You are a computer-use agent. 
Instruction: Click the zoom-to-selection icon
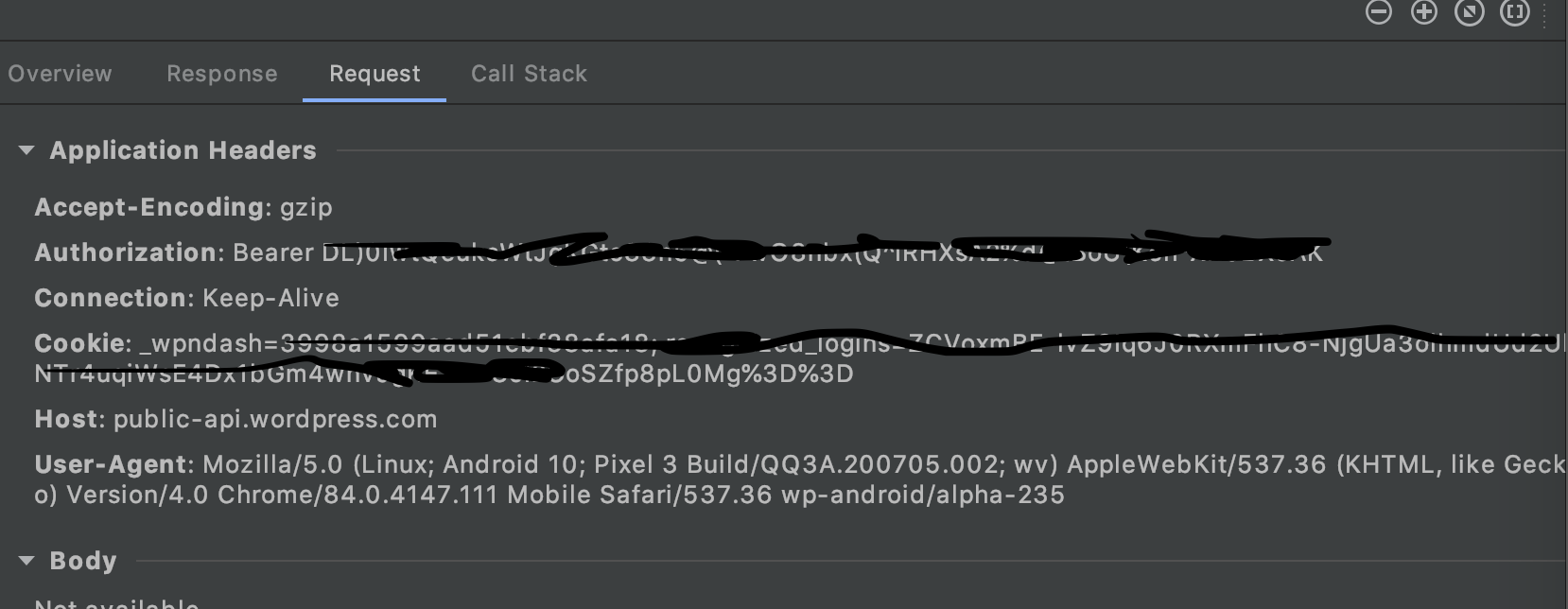tap(1514, 13)
